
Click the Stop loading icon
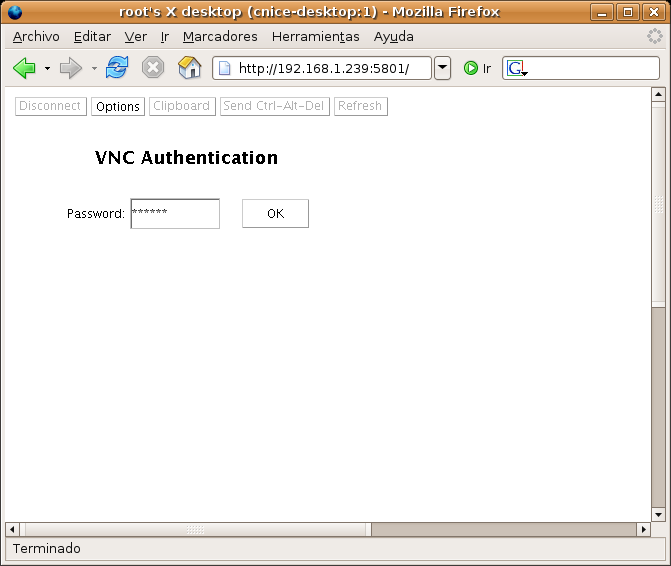click(152, 68)
